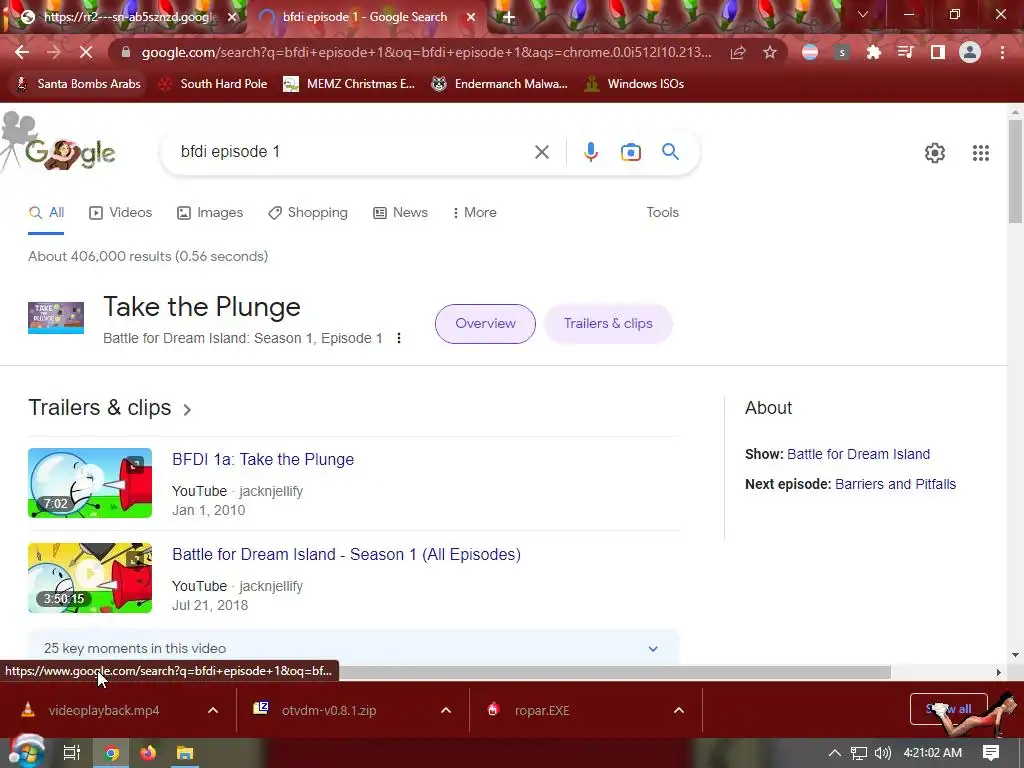This screenshot has height=768, width=1024.
Task: Submit search with magnifier icon
Action: (670, 152)
